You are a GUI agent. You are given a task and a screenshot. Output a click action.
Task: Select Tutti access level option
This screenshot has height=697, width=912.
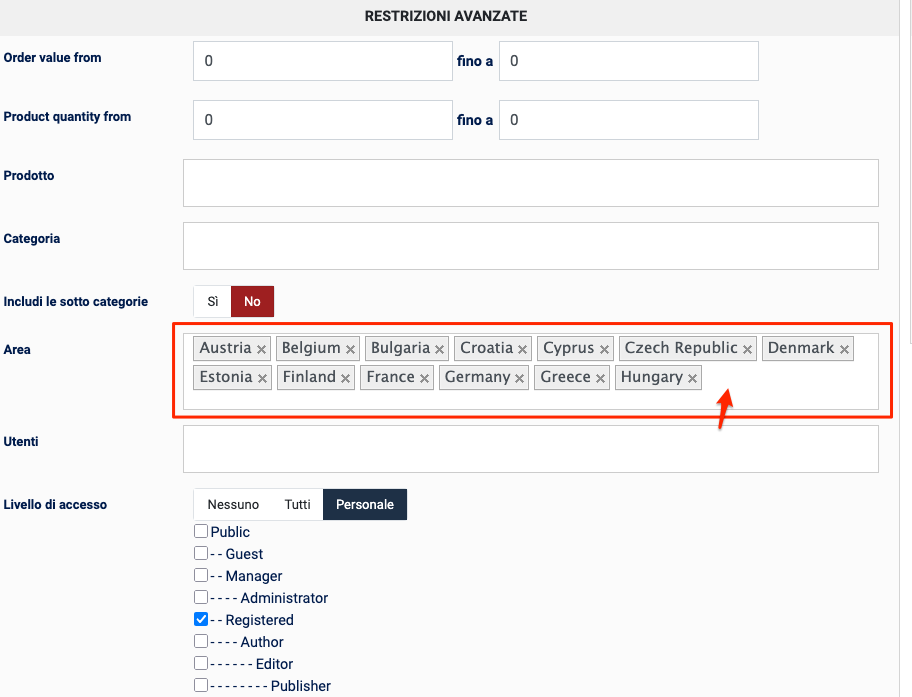click(x=298, y=505)
